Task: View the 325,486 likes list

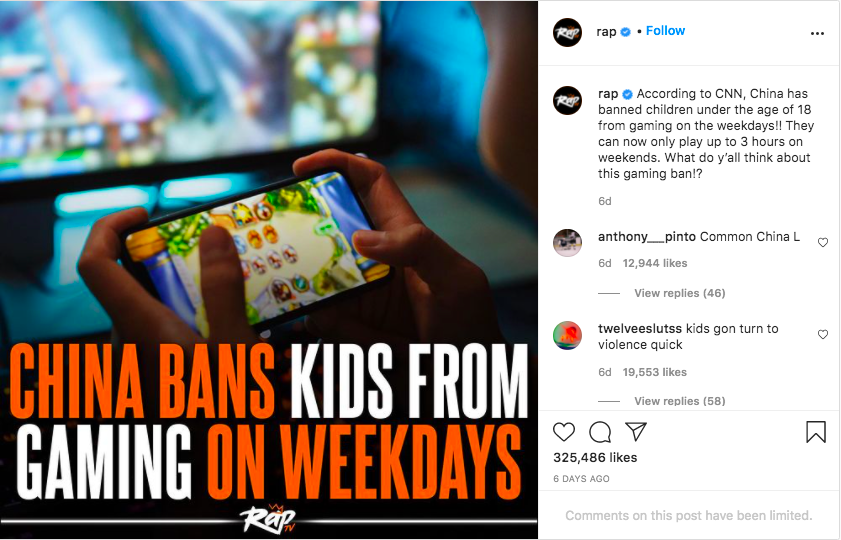Action: [x=595, y=457]
